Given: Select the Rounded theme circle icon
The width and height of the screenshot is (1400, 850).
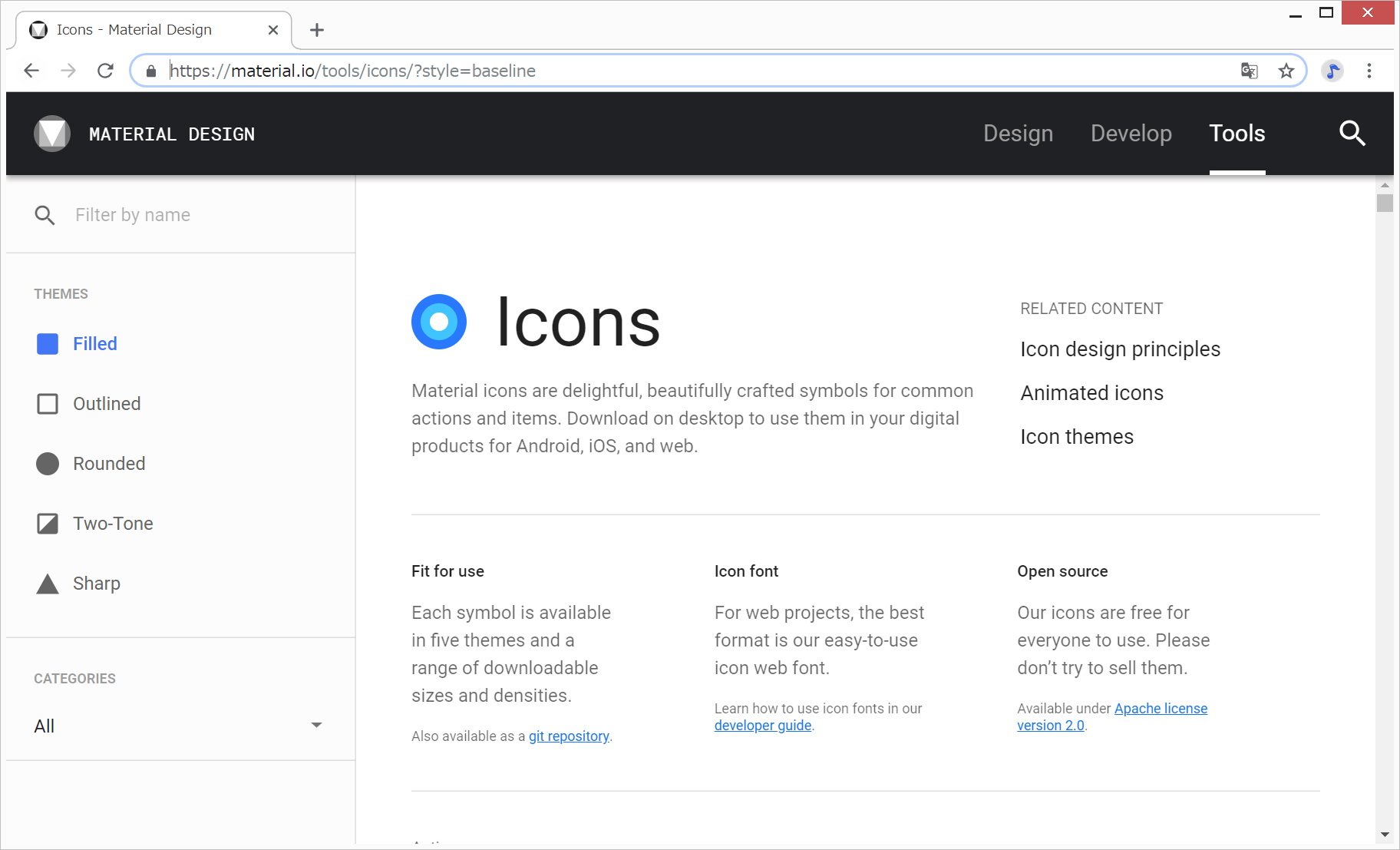Looking at the screenshot, I should 48,464.
